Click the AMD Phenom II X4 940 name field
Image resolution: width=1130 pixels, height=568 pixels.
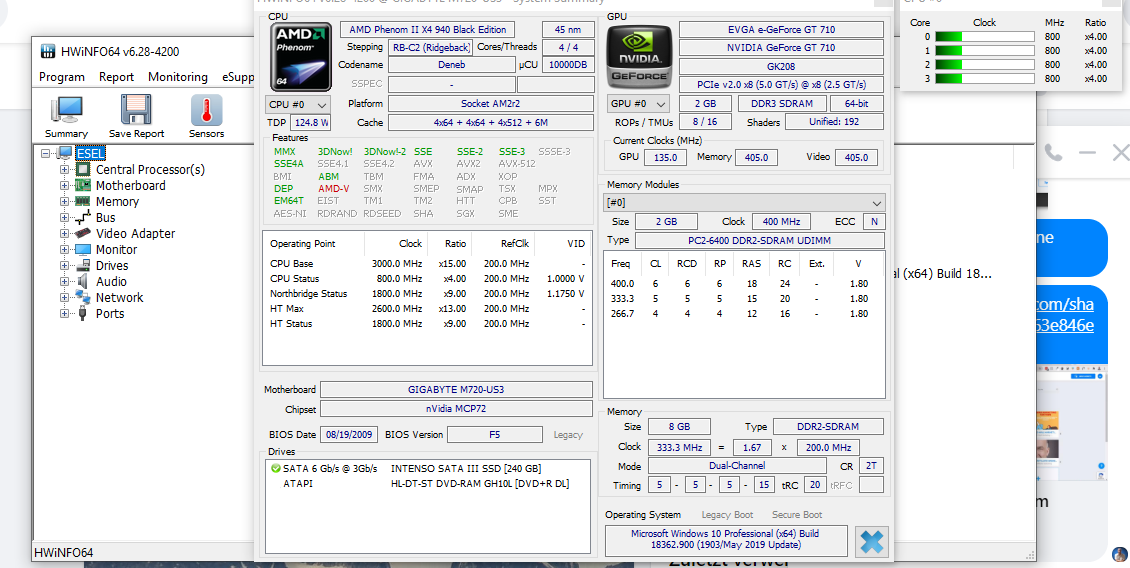[427, 30]
